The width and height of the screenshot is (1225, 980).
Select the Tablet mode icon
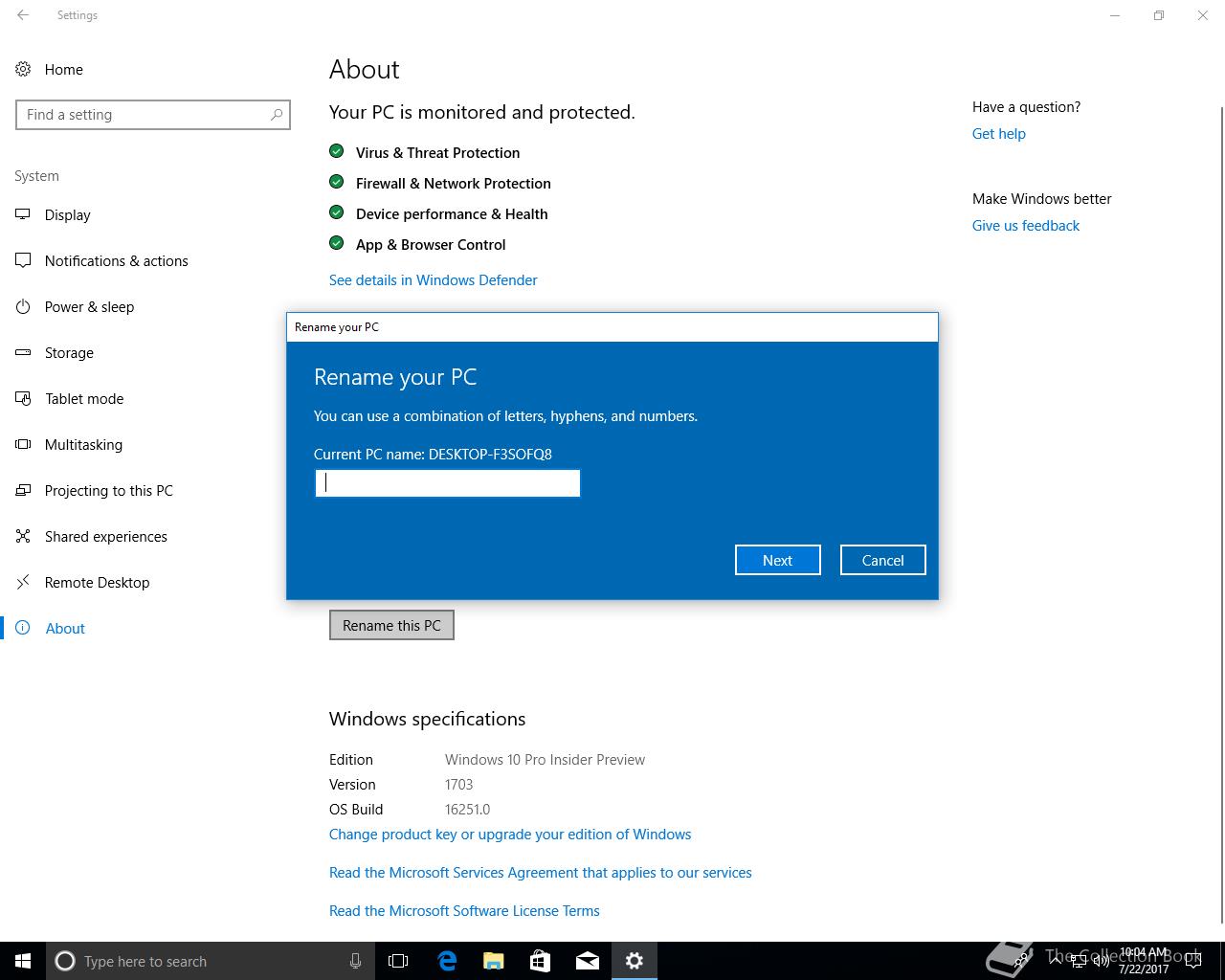click(x=23, y=398)
